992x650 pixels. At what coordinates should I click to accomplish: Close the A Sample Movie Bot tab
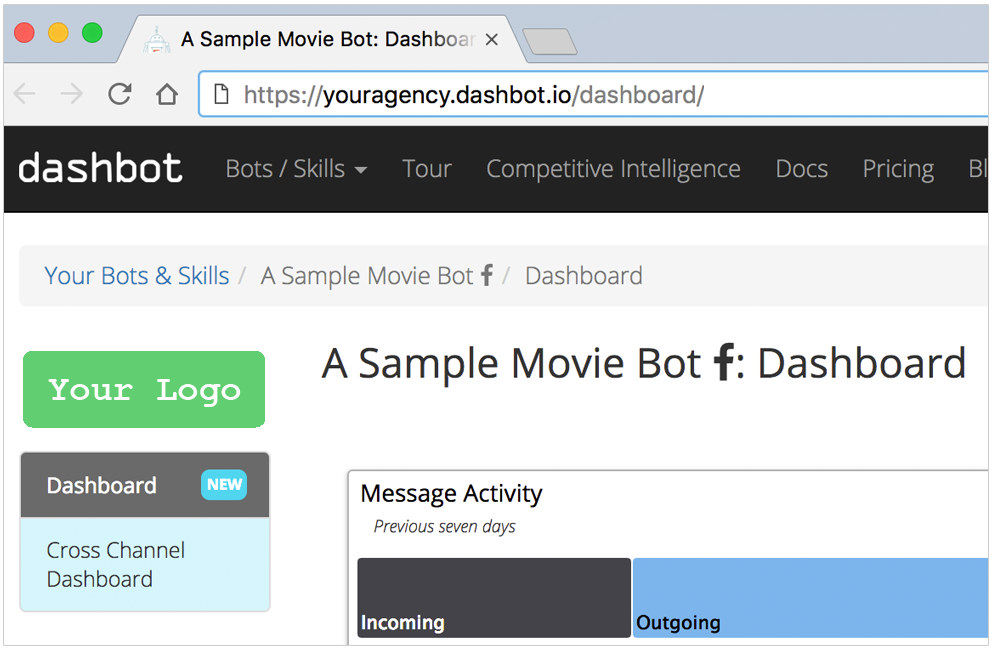point(492,40)
